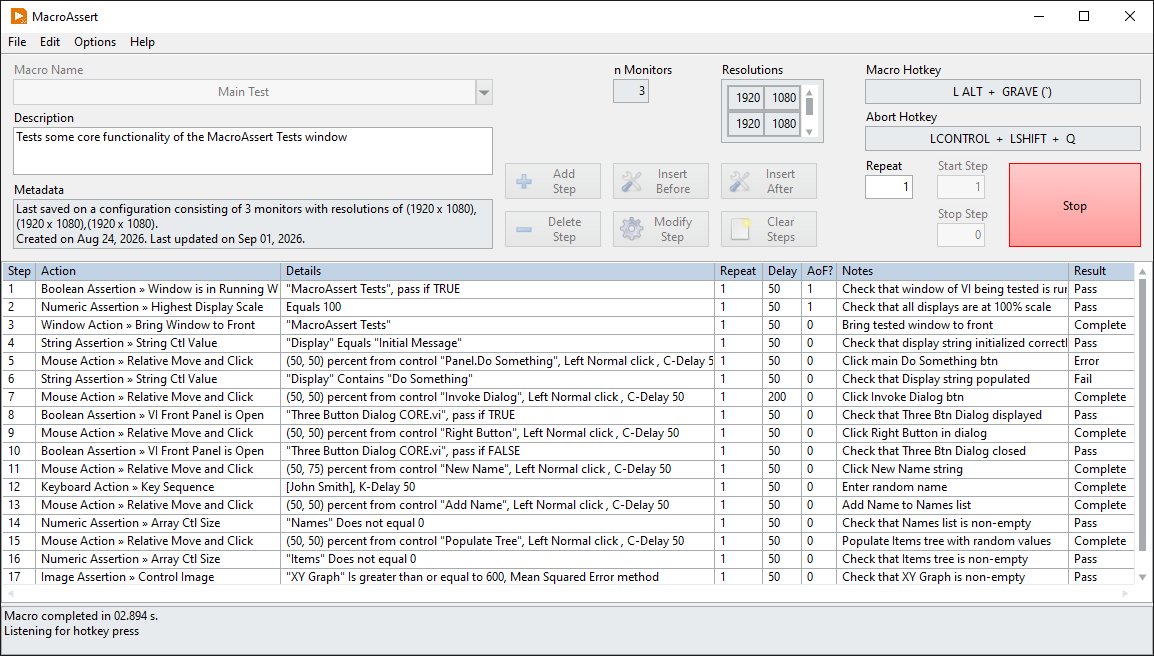Click the minus icon on Delete Step

pos(524,230)
